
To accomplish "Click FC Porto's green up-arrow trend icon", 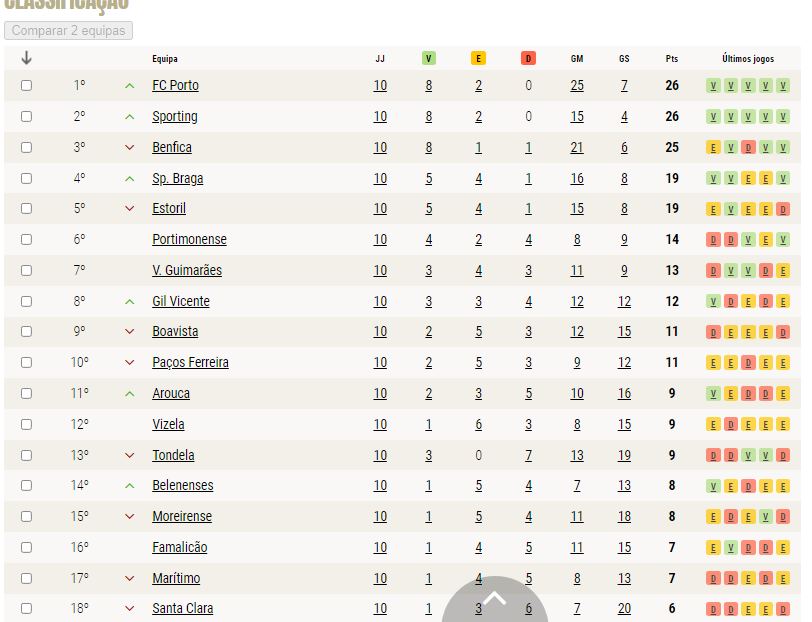I will coord(129,86).
